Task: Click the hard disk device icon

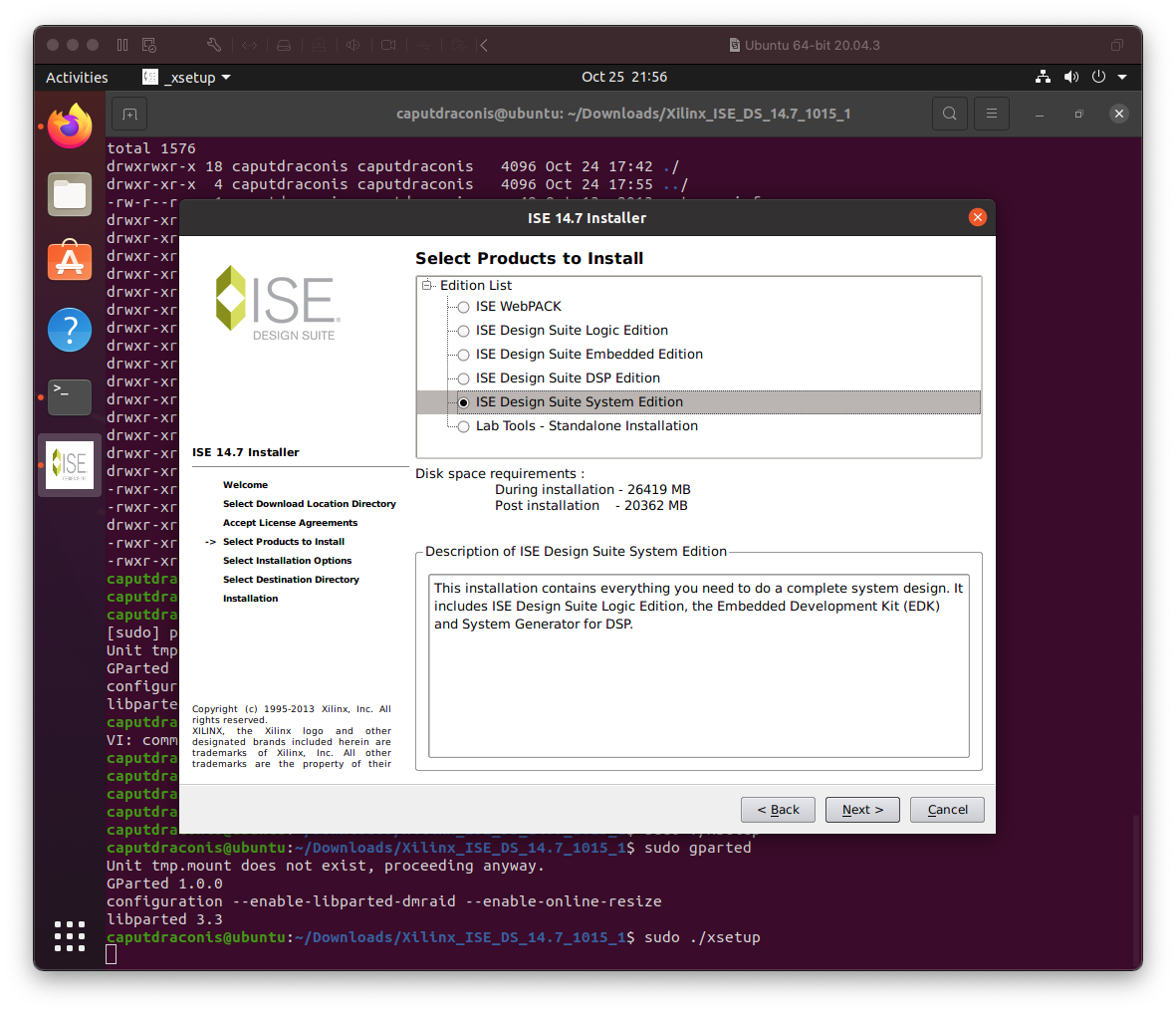Action: coord(284,45)
